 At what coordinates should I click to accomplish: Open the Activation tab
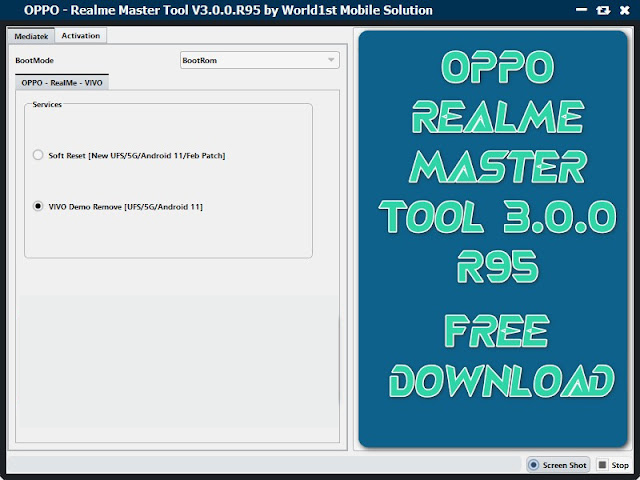point(81,36)
